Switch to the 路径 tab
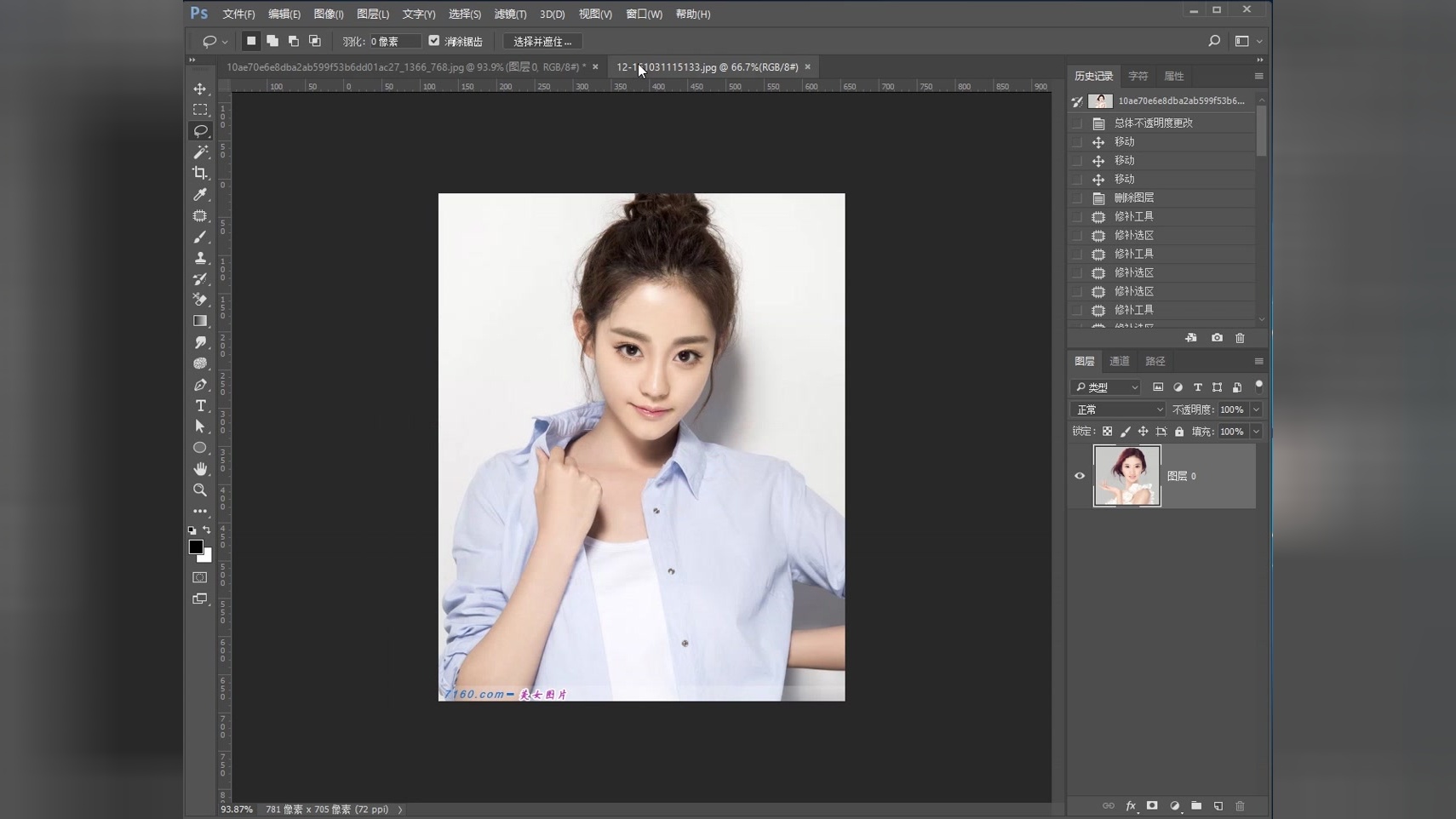 [1155, 361]
